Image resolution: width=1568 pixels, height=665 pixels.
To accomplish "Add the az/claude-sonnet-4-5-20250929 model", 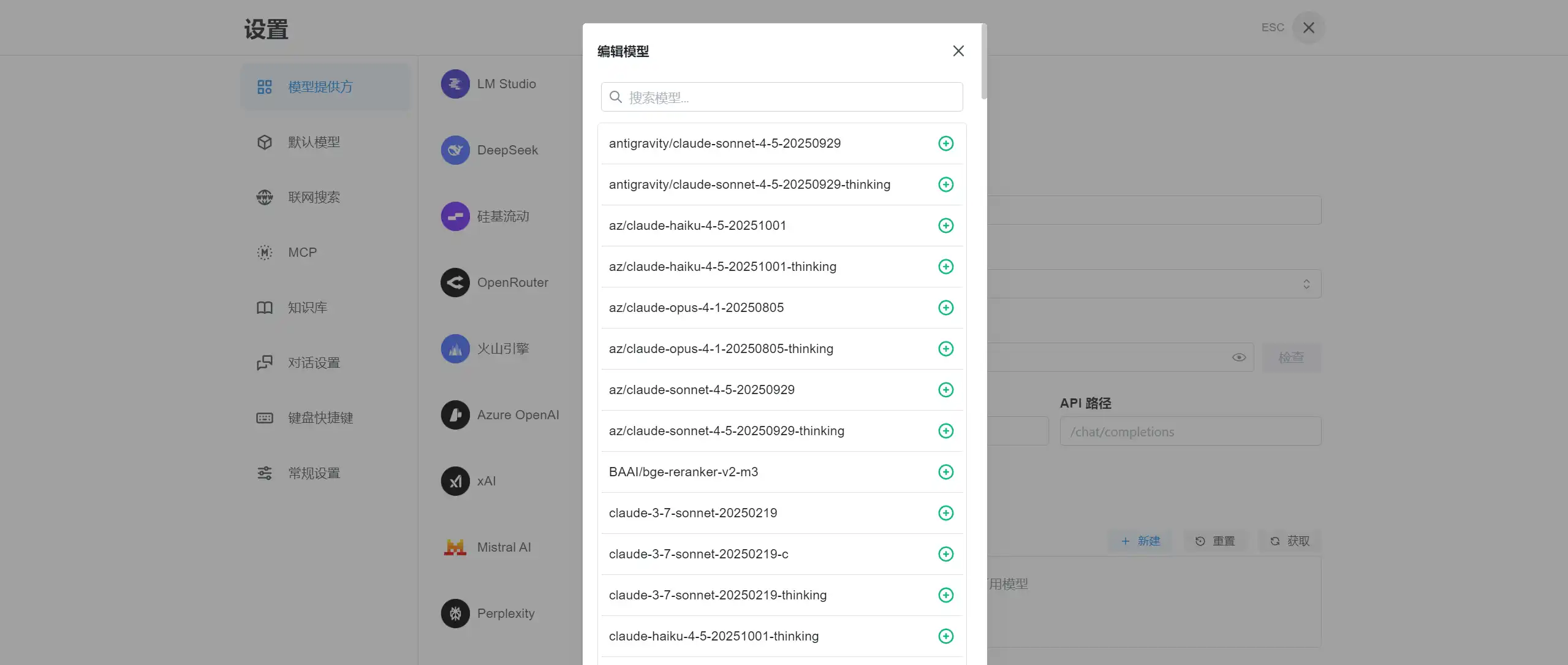I will (x=945, y=390).
